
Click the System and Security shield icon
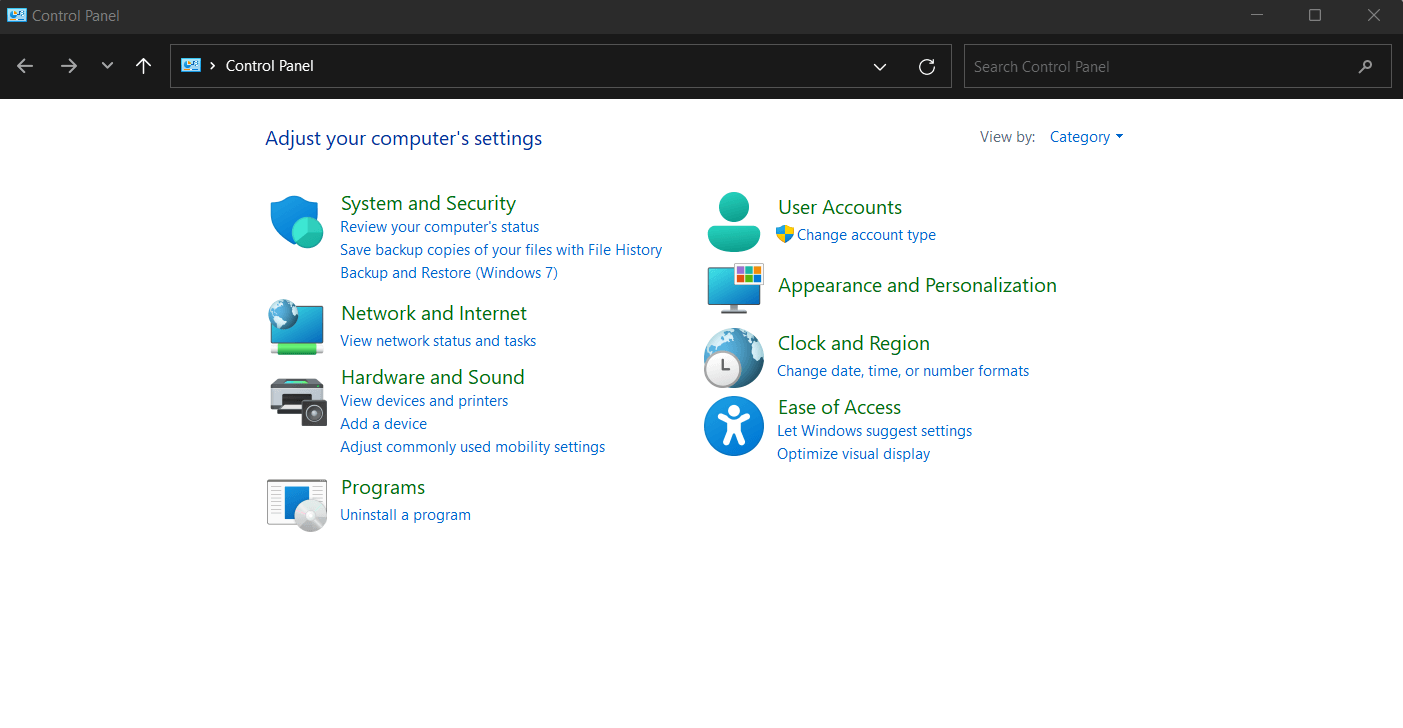296,221
